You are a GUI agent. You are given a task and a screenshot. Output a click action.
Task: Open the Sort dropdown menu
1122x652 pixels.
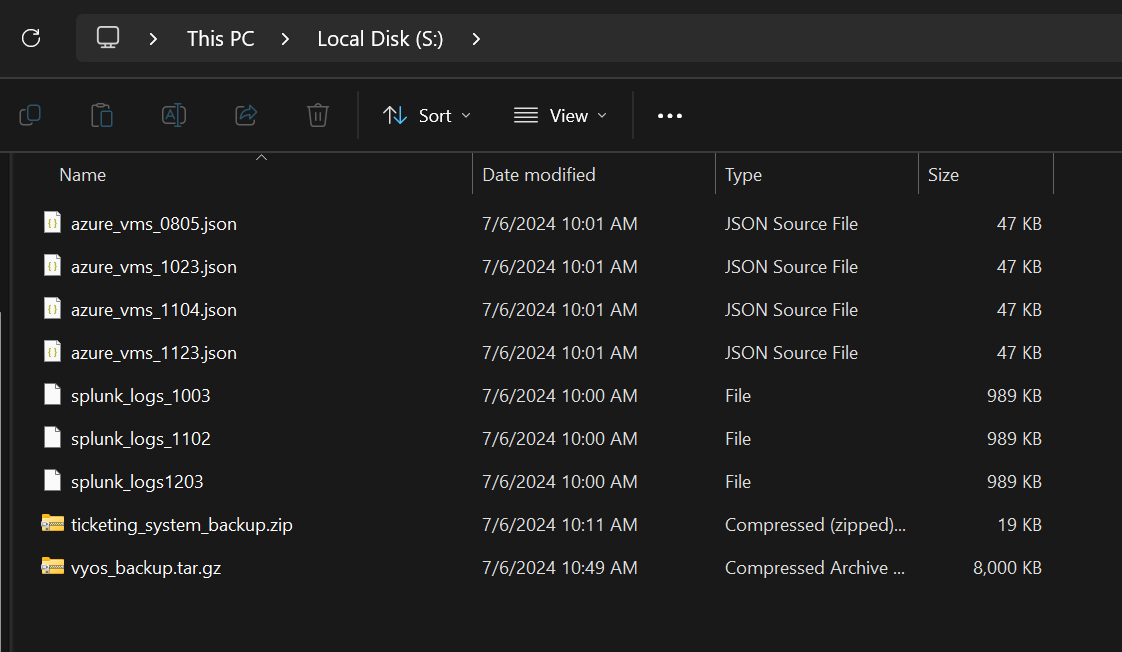[x=427, y=116]
